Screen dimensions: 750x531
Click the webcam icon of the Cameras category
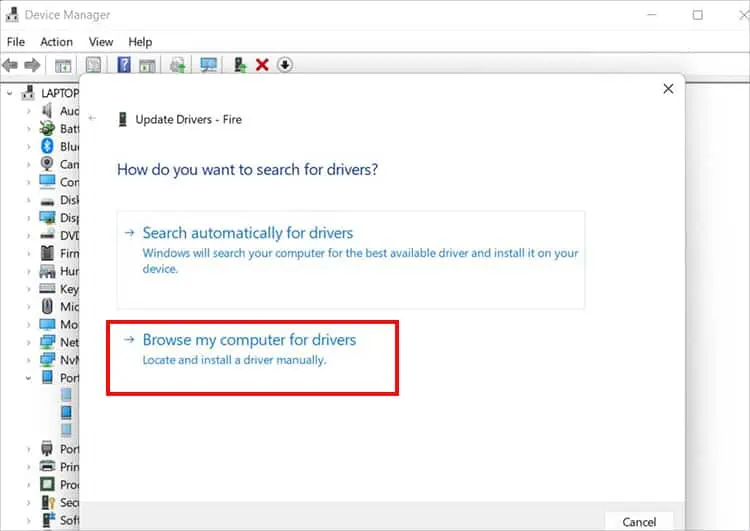click(x=47, y=164)
